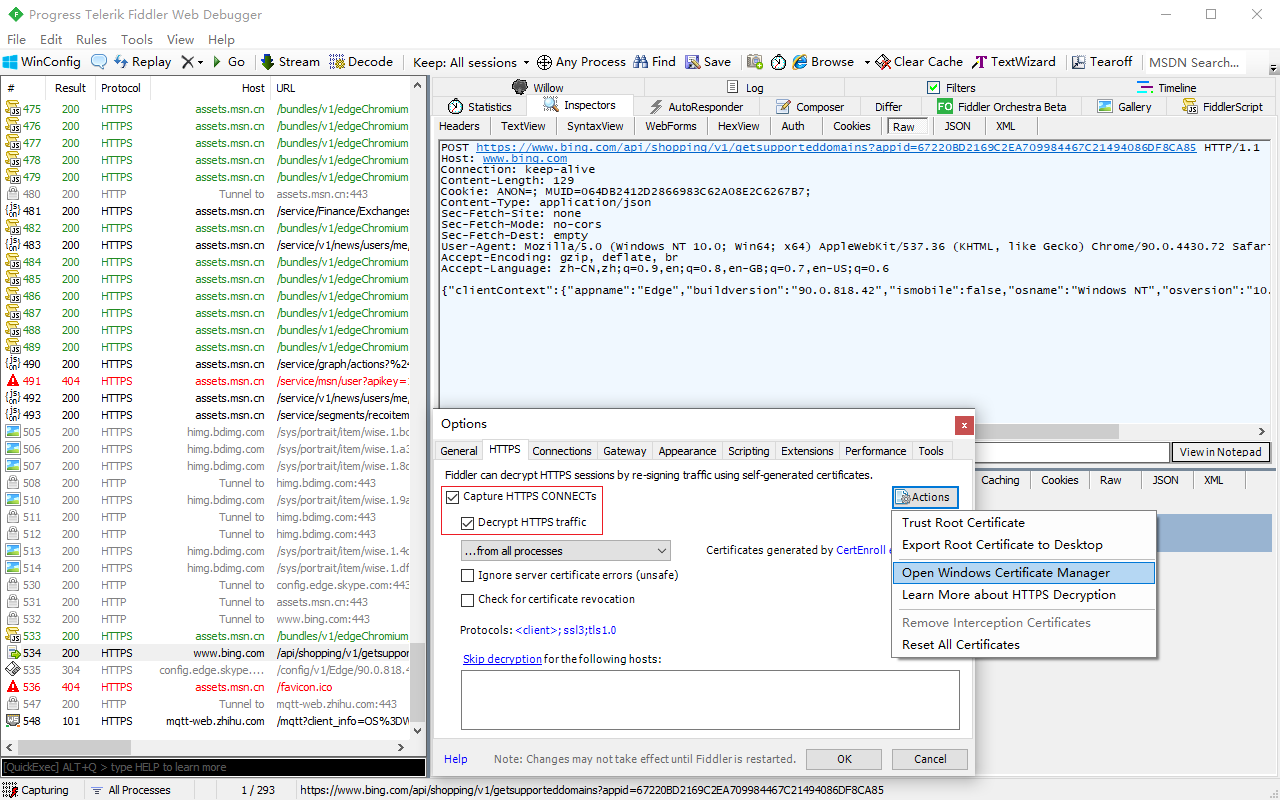Focus the QuickExec command box
The height and width of the screenshot is (800, 1280).
(x=213, y=767)
